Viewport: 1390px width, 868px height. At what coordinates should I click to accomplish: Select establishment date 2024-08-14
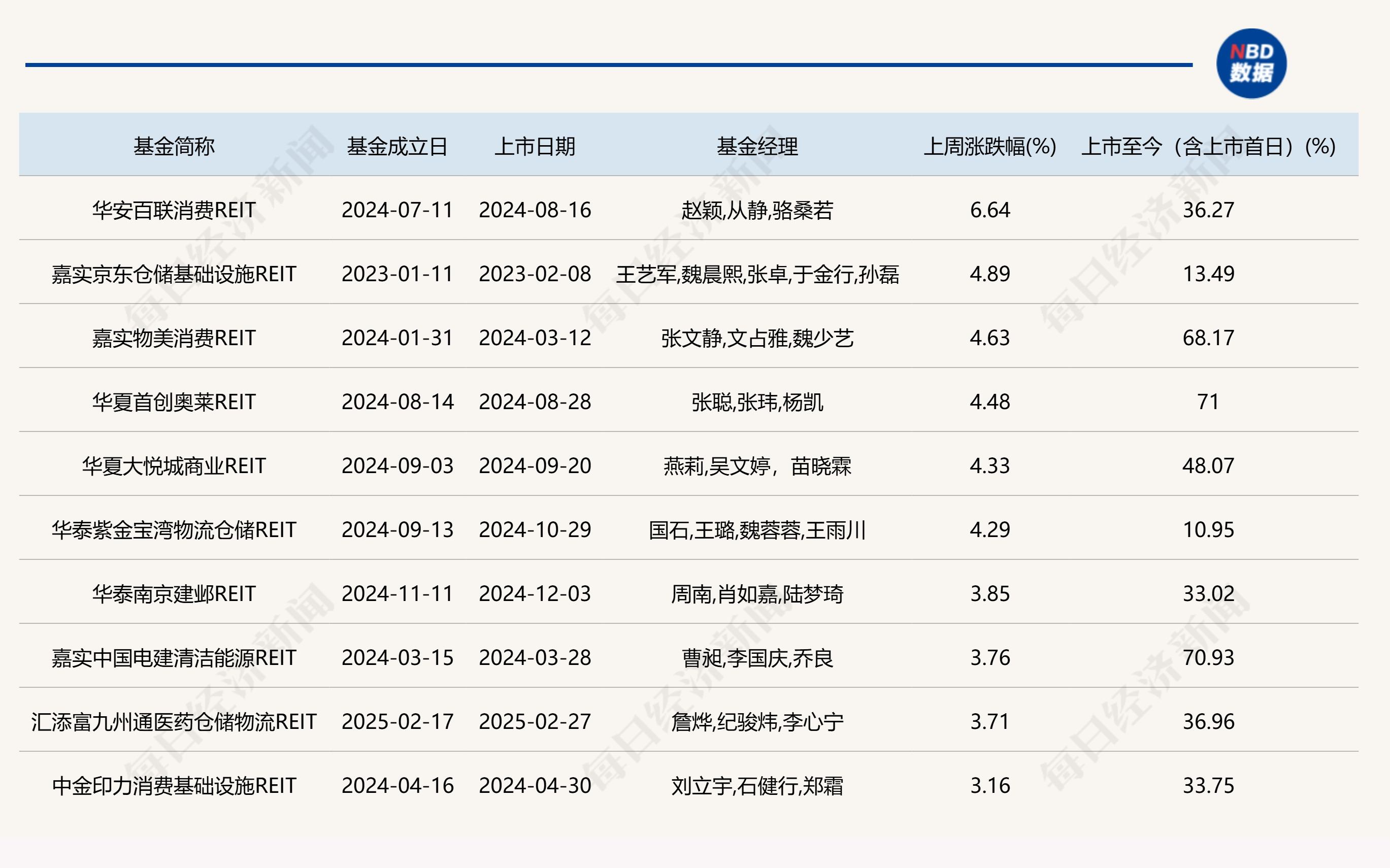click(x=398, y=402)
